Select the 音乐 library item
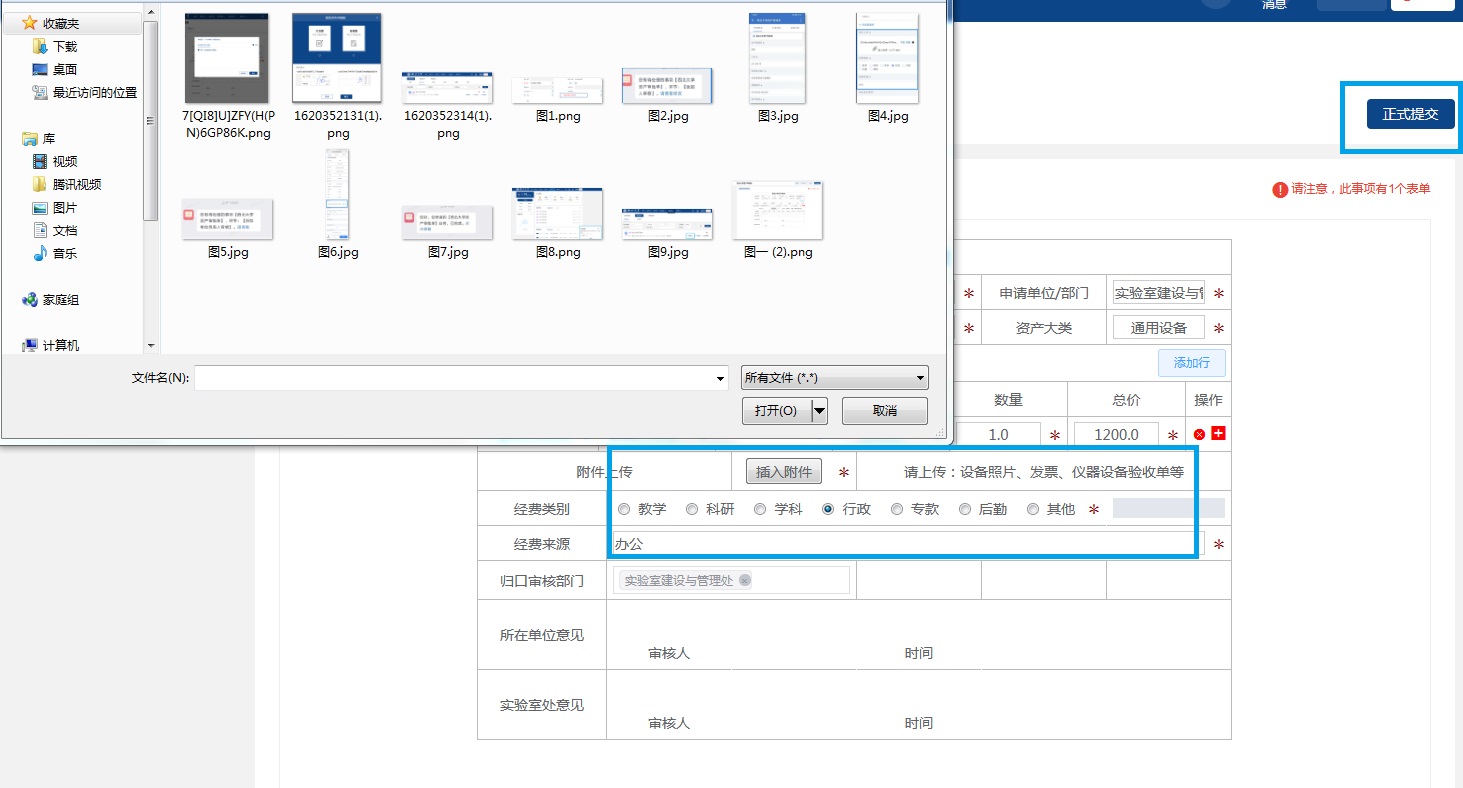The height and width of the screenshot is (788, 1463). click(64, 253)
